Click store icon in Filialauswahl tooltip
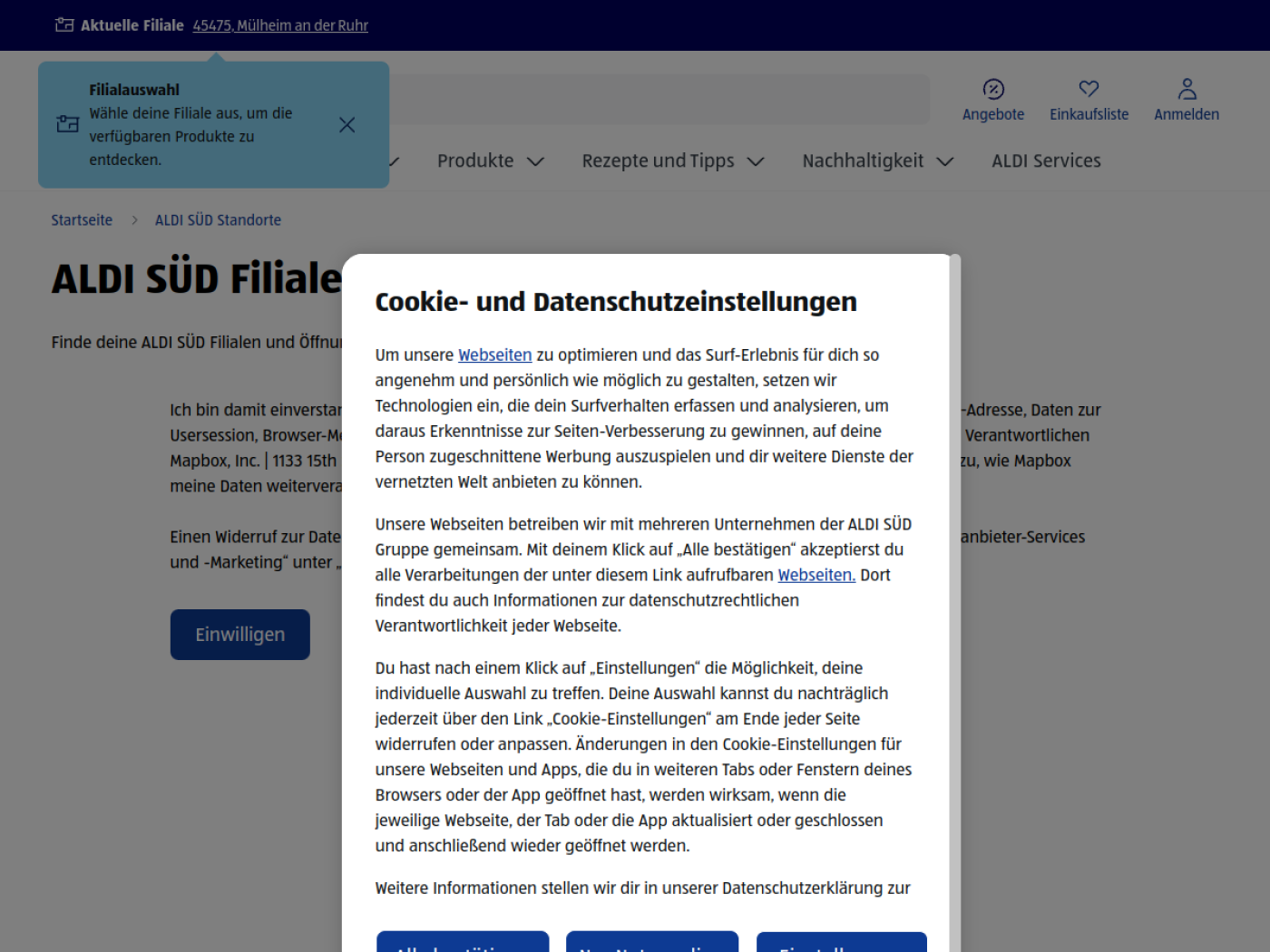The image size is (1270, 952). [x=68, y=124]
